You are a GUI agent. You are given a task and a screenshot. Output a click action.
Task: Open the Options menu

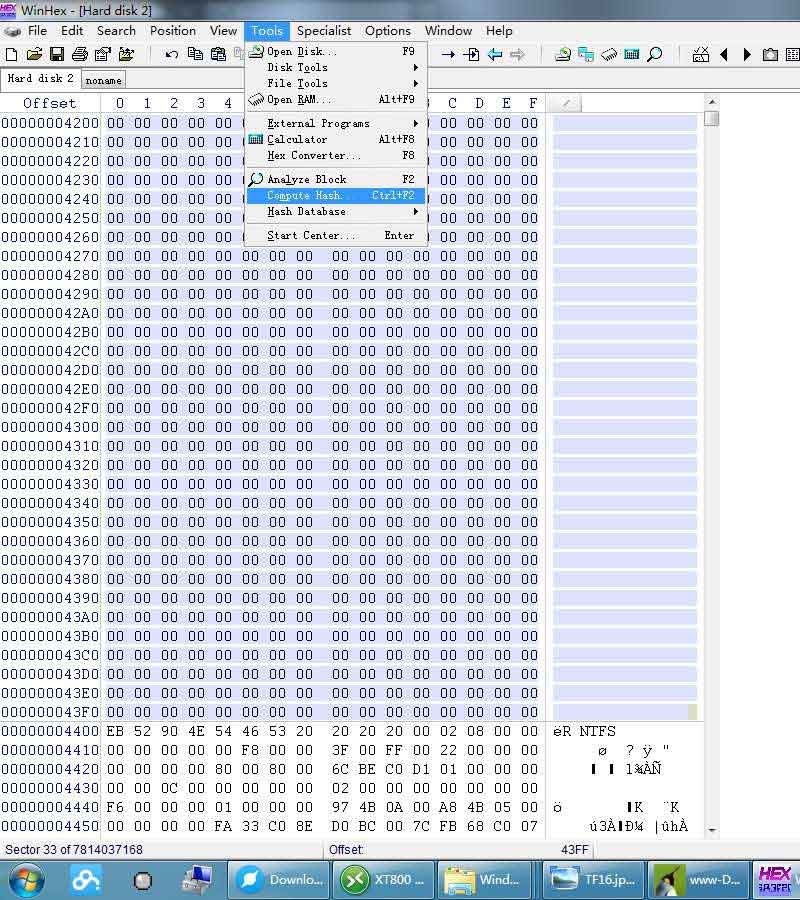tap(388, 31)
